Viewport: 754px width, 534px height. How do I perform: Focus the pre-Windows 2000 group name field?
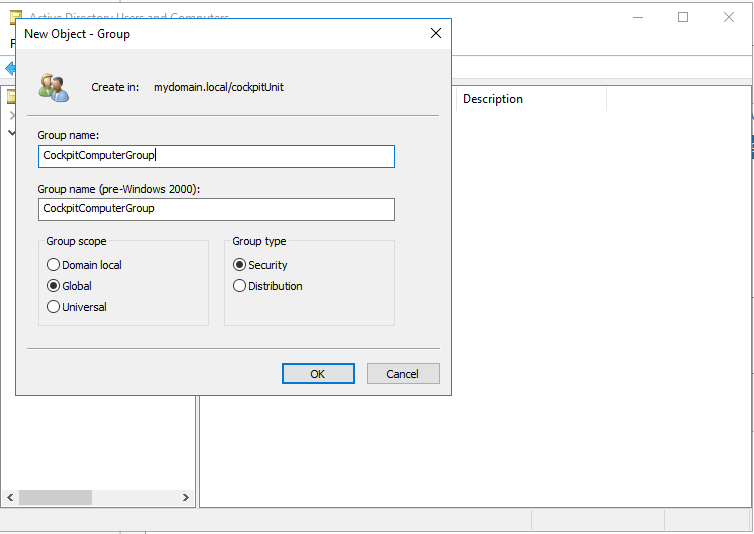[x=216, y=209]
